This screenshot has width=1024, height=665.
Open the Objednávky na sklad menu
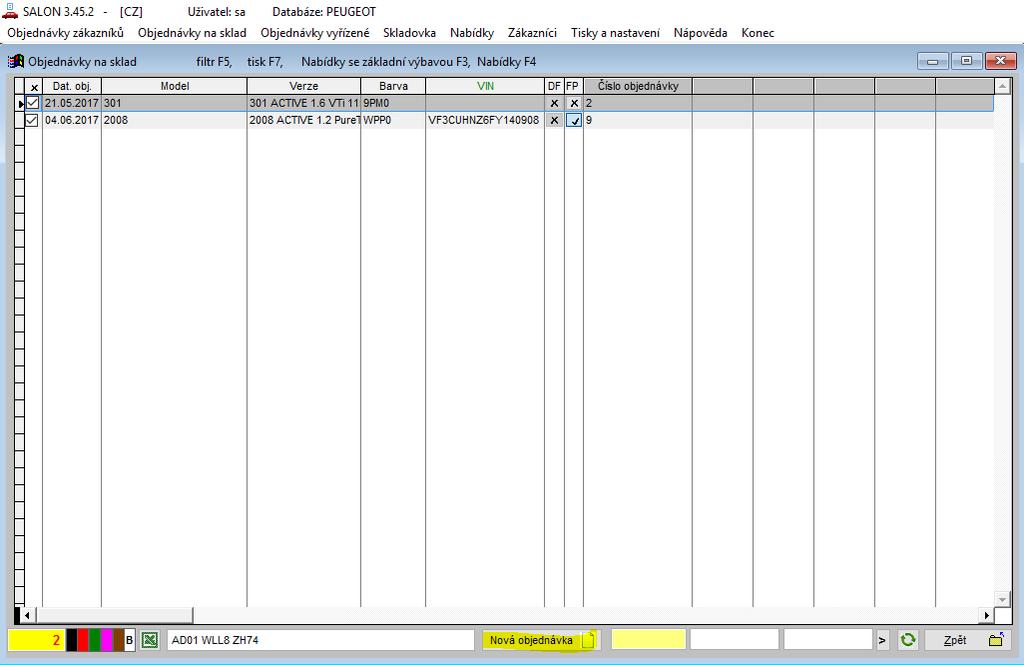pos(192,33)
